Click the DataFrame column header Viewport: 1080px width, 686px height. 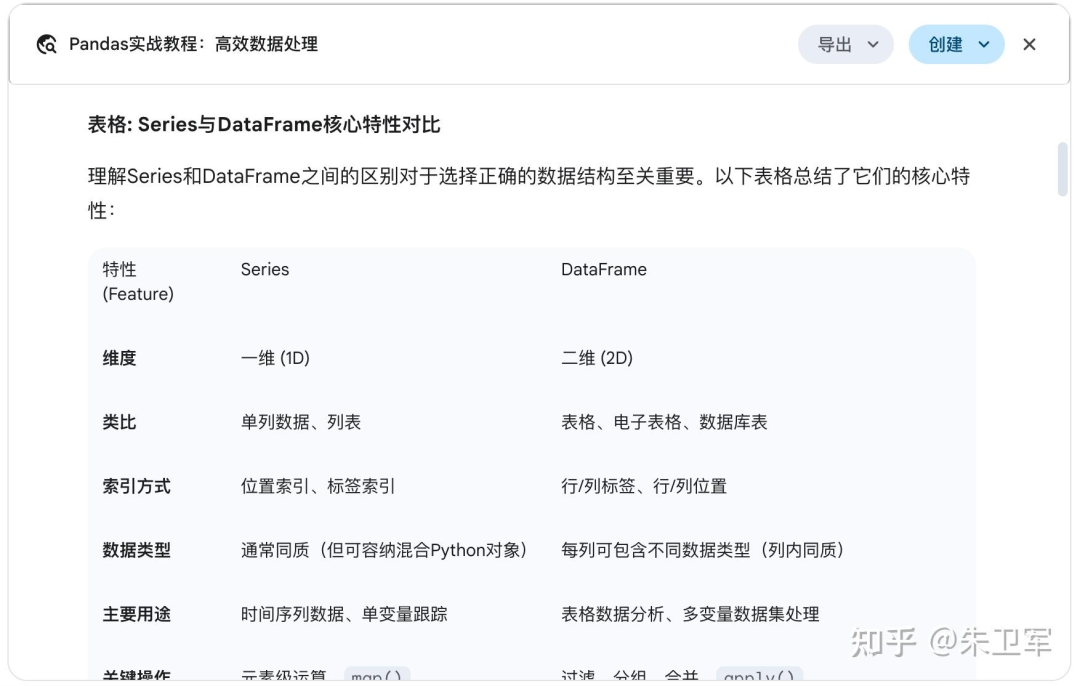point(604,269)
